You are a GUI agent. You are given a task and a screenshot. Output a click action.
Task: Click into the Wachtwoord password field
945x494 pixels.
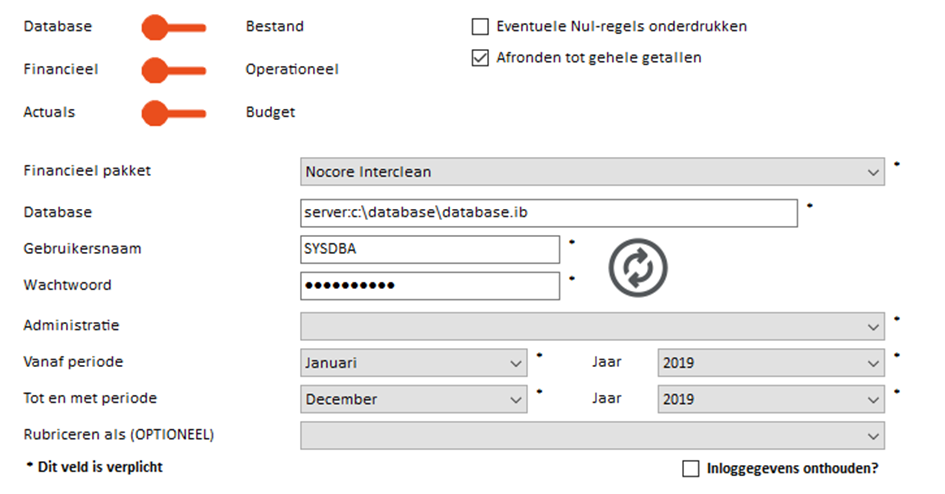pos(429,286)
